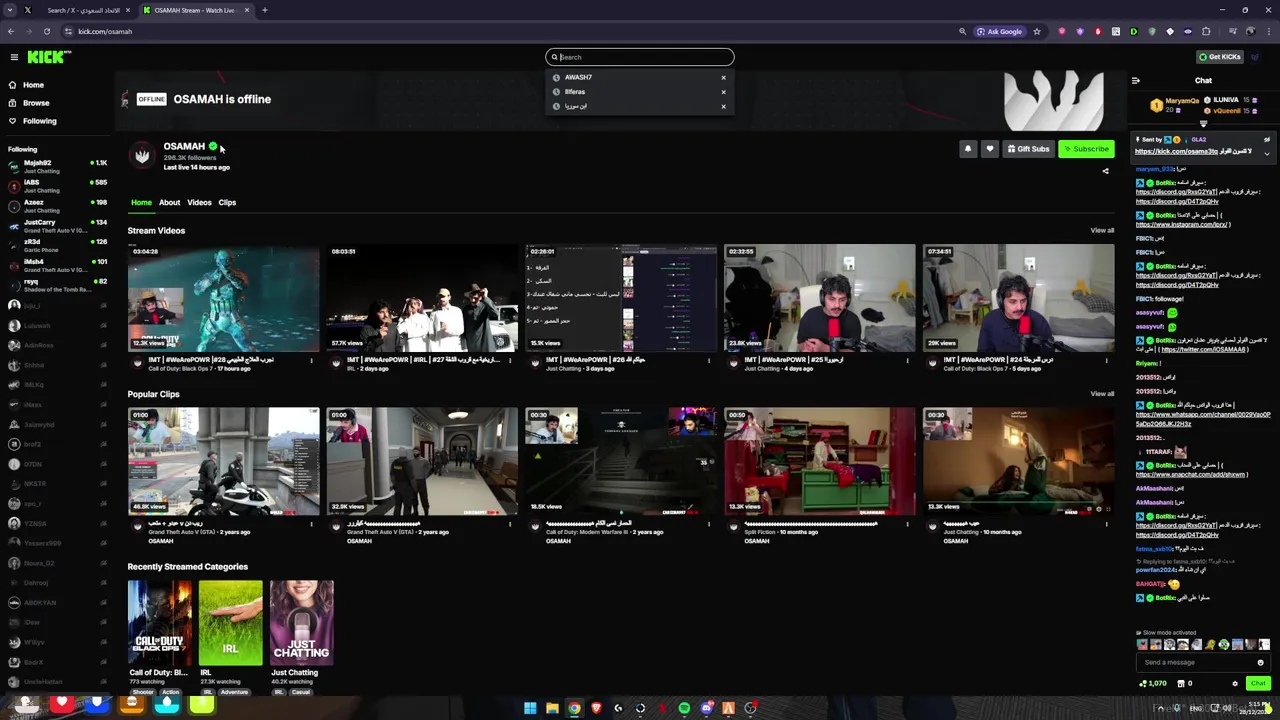The height and width of the screenshot is (720, 1280).
Task: Switch to the About tab
Action: pyautogui.click(x=169, y=202)
